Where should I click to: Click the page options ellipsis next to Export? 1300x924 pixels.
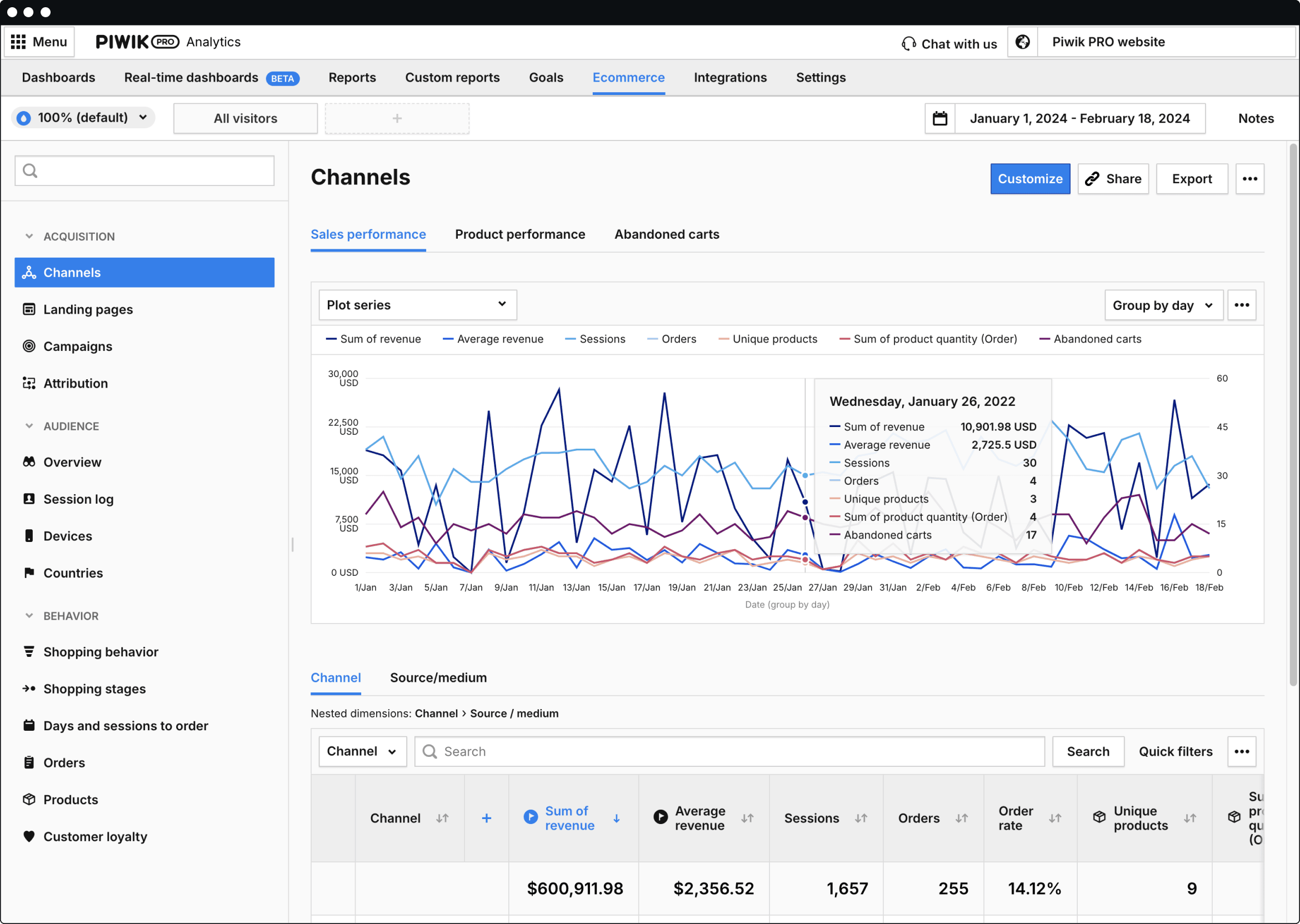(x=1249, y=179)
